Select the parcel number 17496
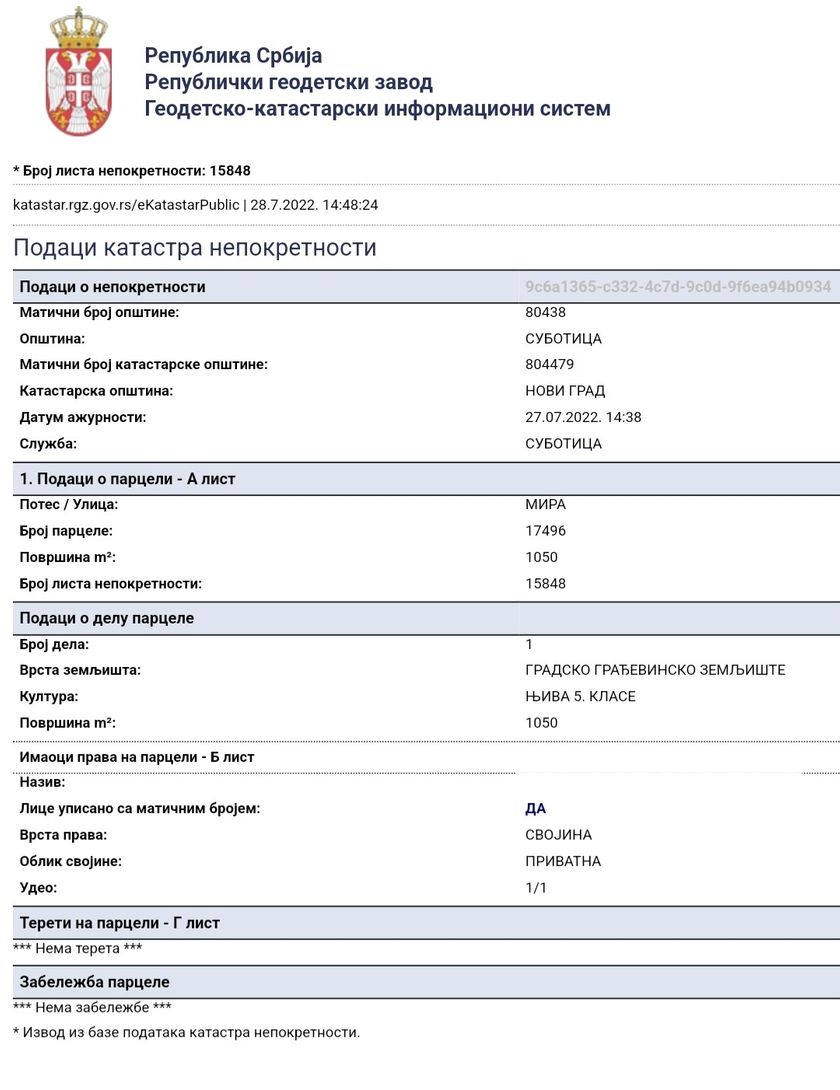840x1090 pixels. click(x=545, y=531)
